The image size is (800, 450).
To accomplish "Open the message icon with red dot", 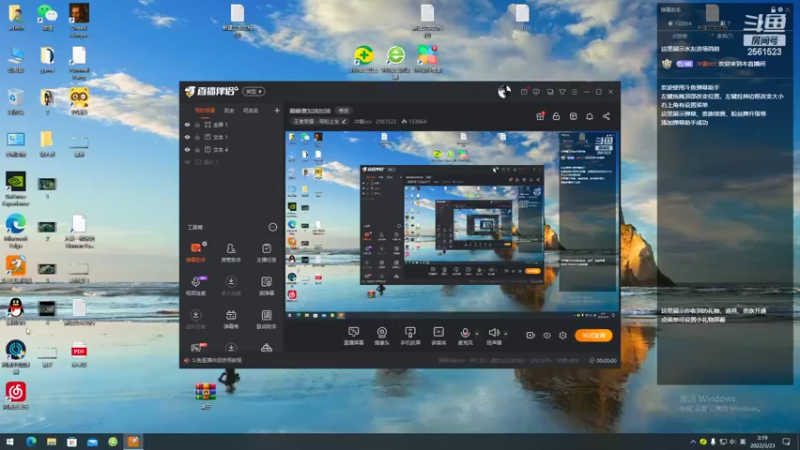I will tap(524, 92).
